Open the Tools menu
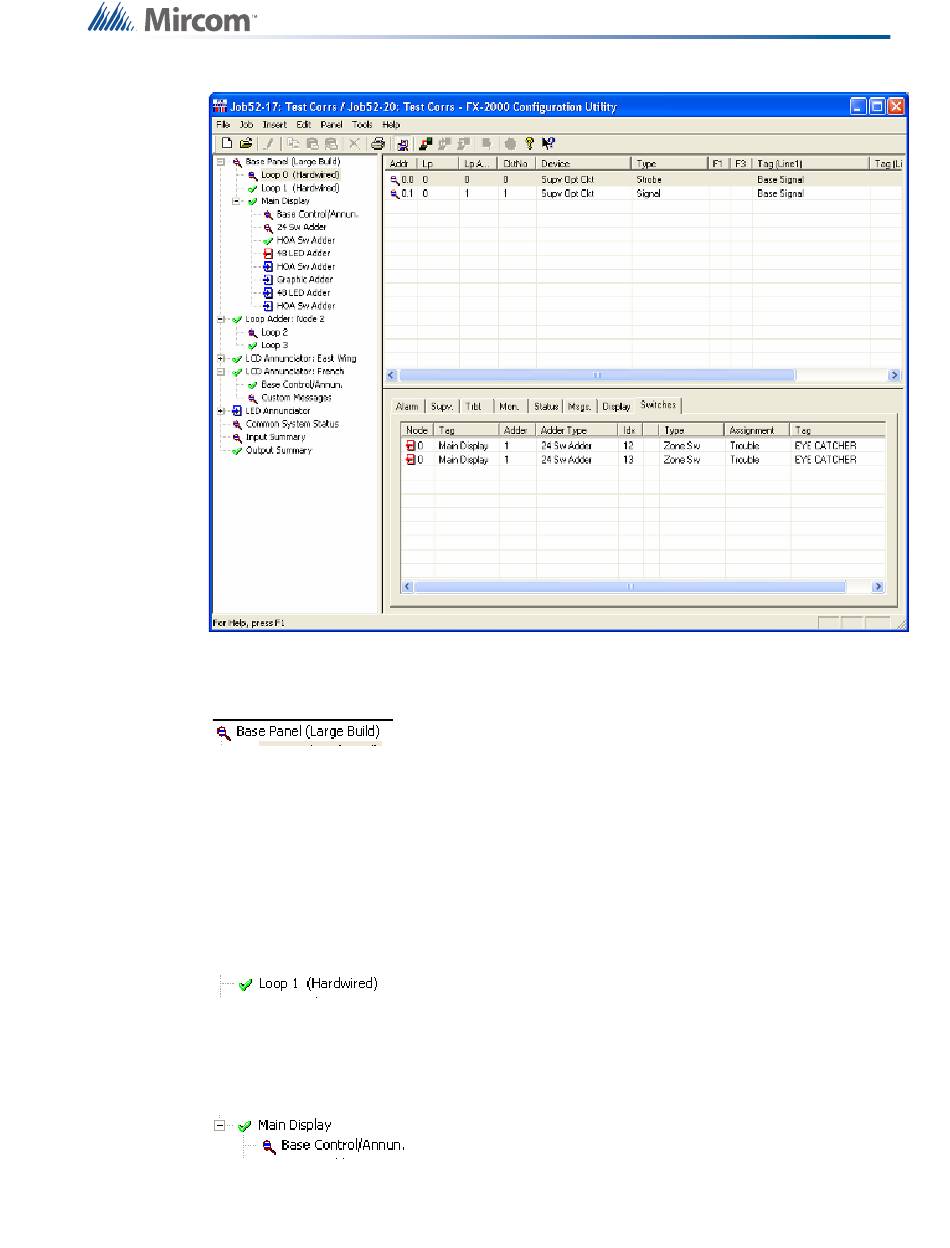950x1248 pixels. 362,124
